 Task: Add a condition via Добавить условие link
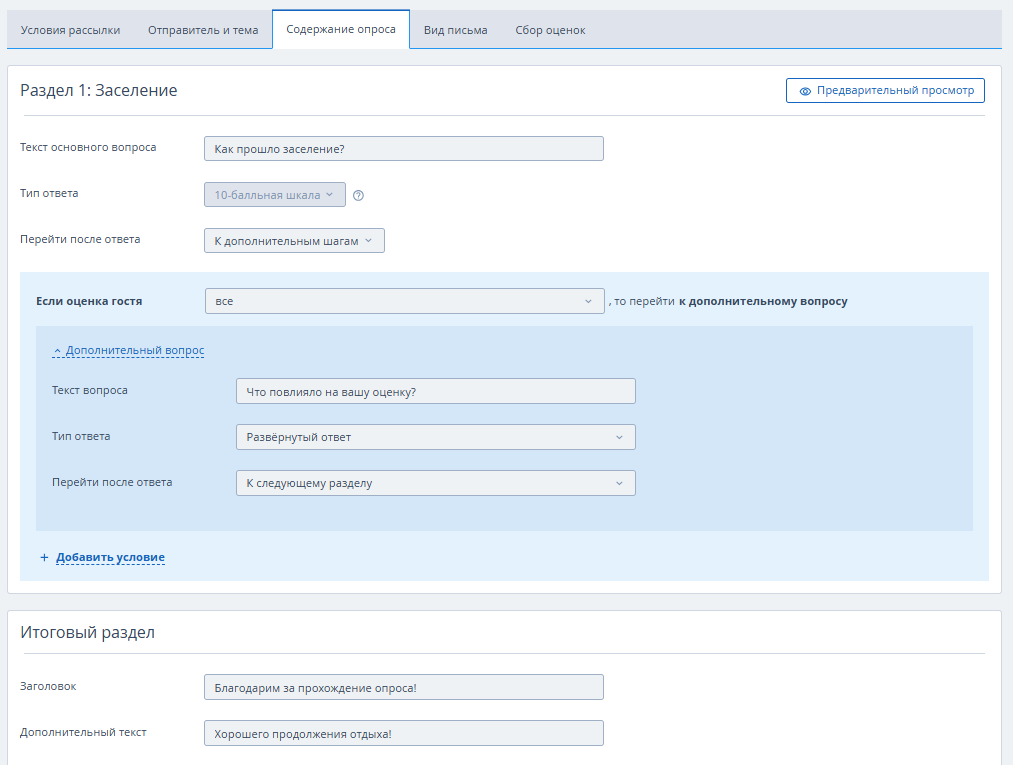tap(110, 557)
